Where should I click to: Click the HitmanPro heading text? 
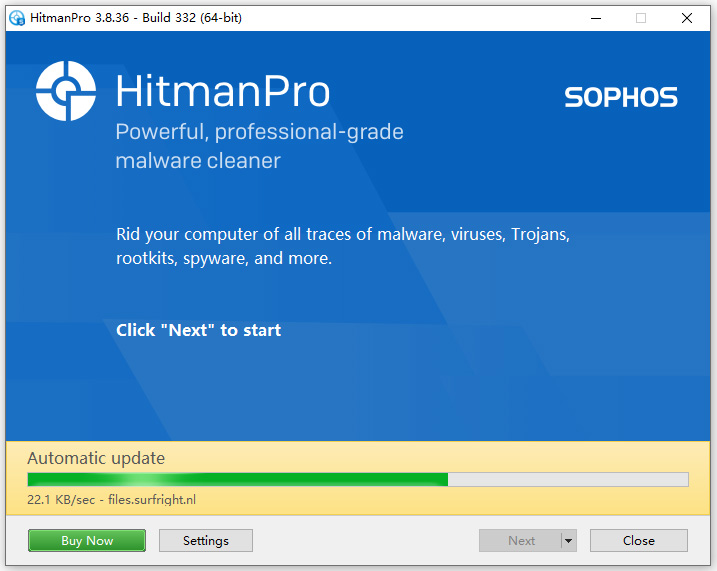tap(223, 91)
